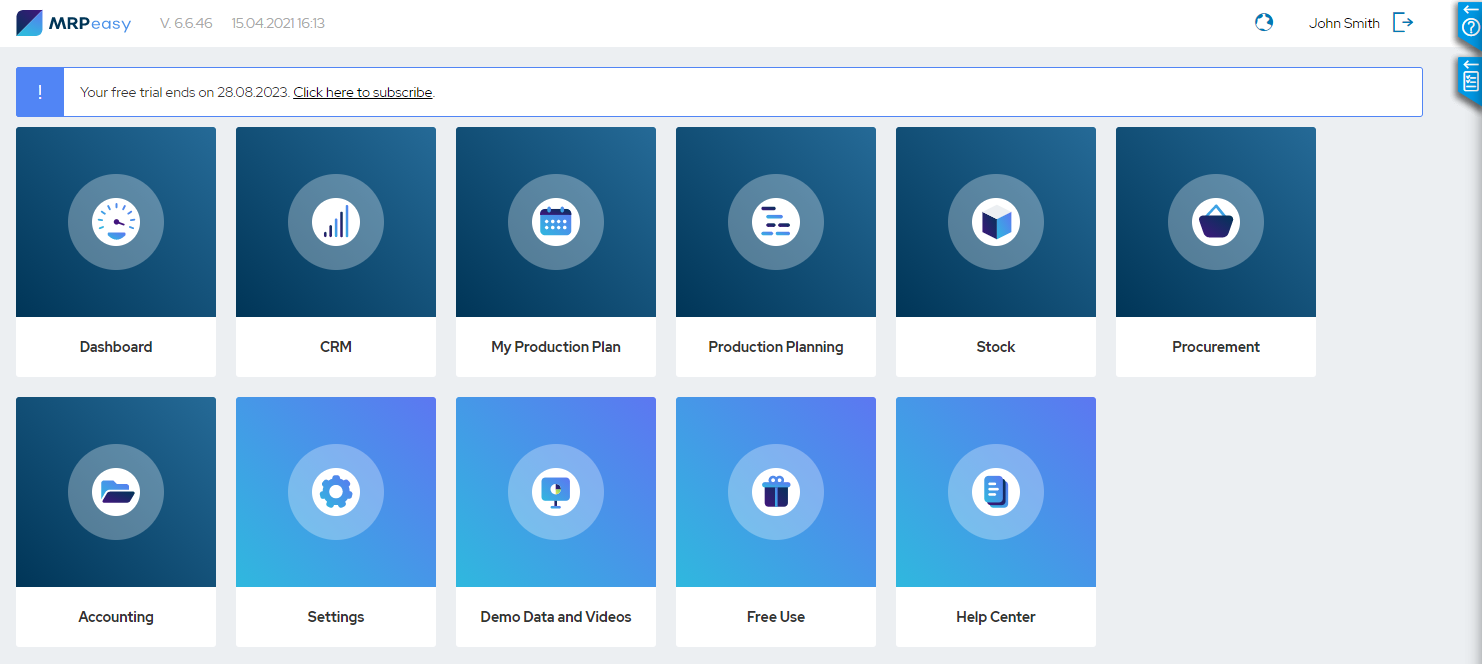Viewport: 1482px width, 664px height.
Task: Open the Accounting folder icon
Action: click(x=115, y=492)
